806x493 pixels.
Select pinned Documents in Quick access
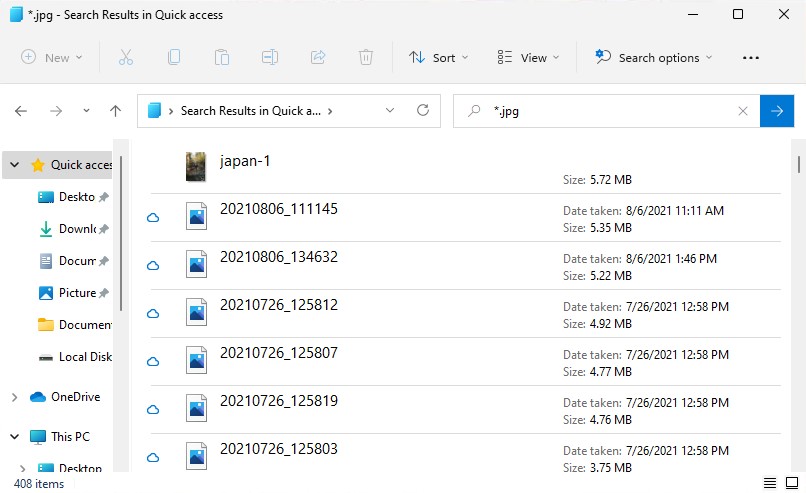point(74,261)
